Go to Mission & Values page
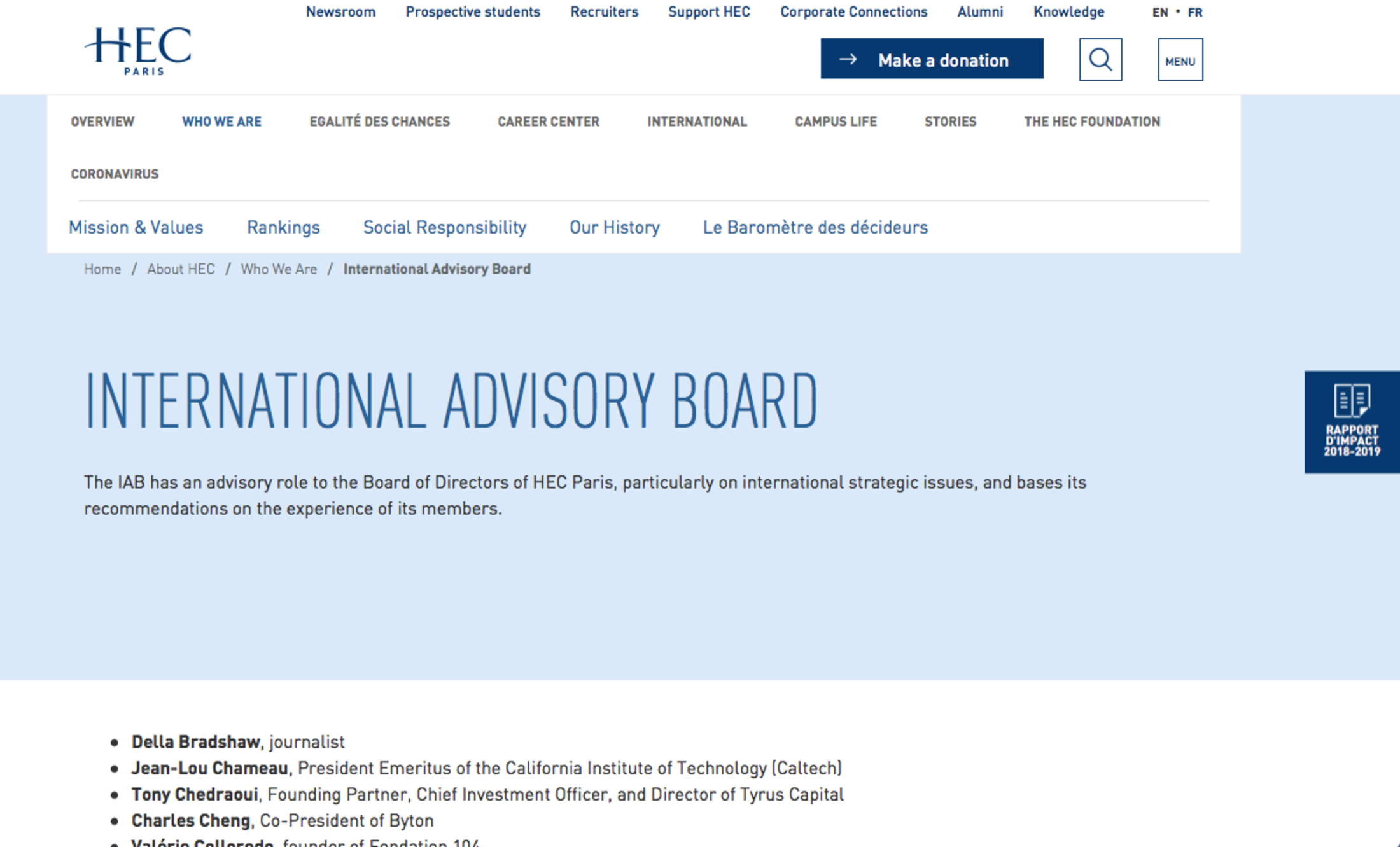This screenshot has width=1400, height=847. tap(136, 227)
